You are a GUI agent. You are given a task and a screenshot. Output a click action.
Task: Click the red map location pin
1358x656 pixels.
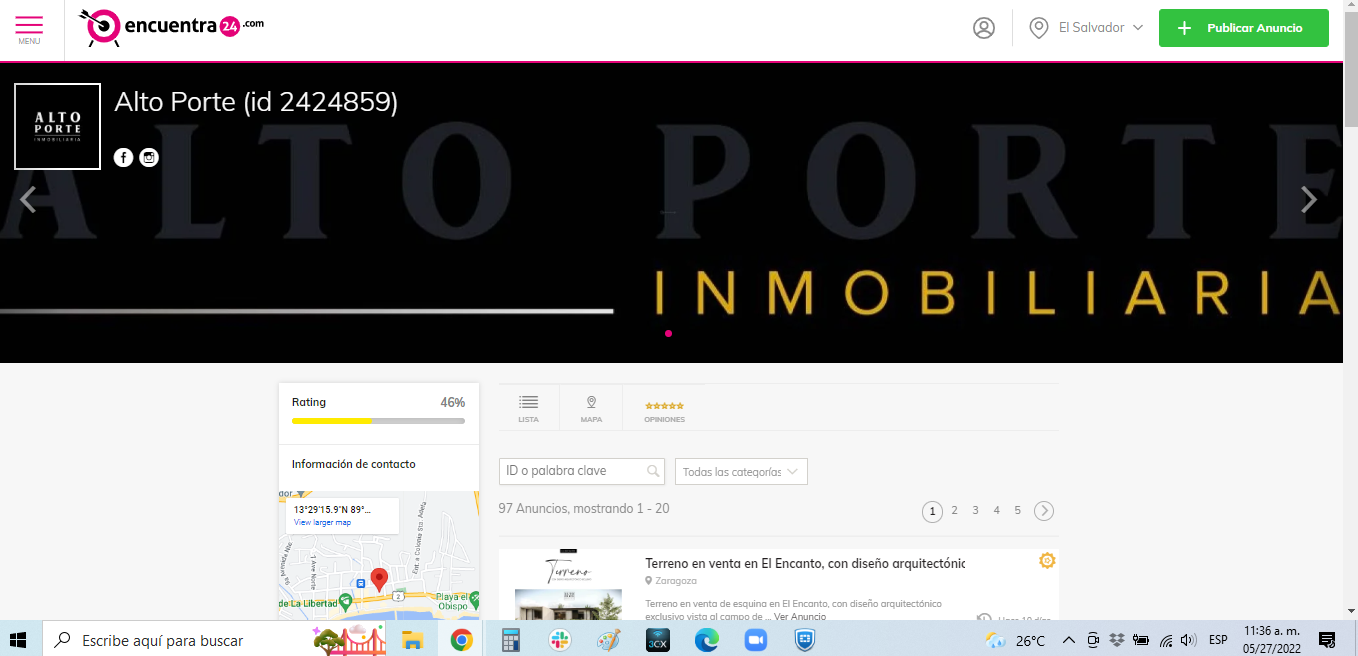coord(379,579)
